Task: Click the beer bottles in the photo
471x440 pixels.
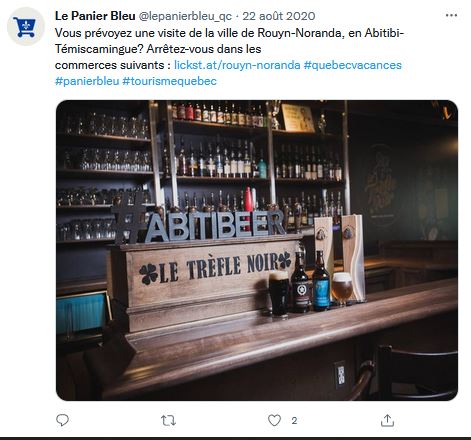Action: [x=310, y=281]
